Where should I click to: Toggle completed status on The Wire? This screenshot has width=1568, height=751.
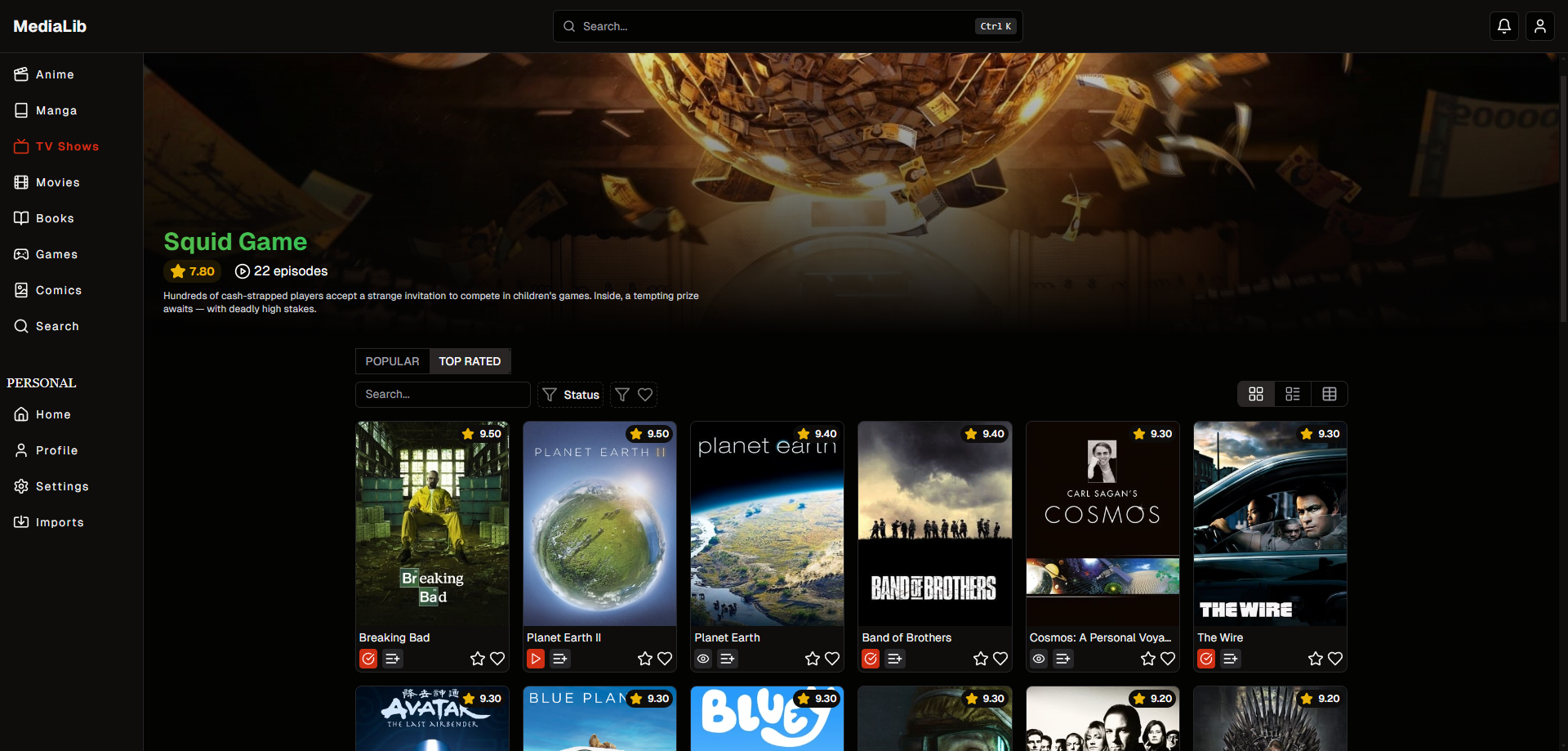(x=1206, y=659)
